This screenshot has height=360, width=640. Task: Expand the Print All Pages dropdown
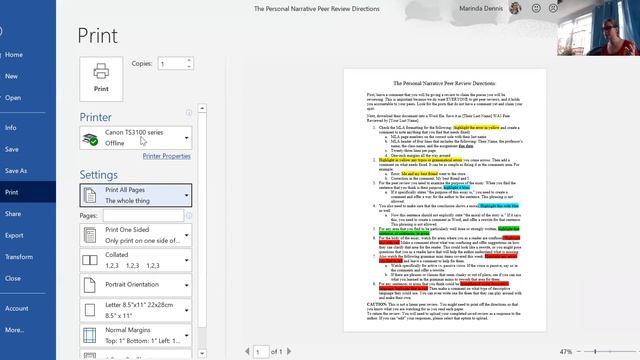pos(136,195)
